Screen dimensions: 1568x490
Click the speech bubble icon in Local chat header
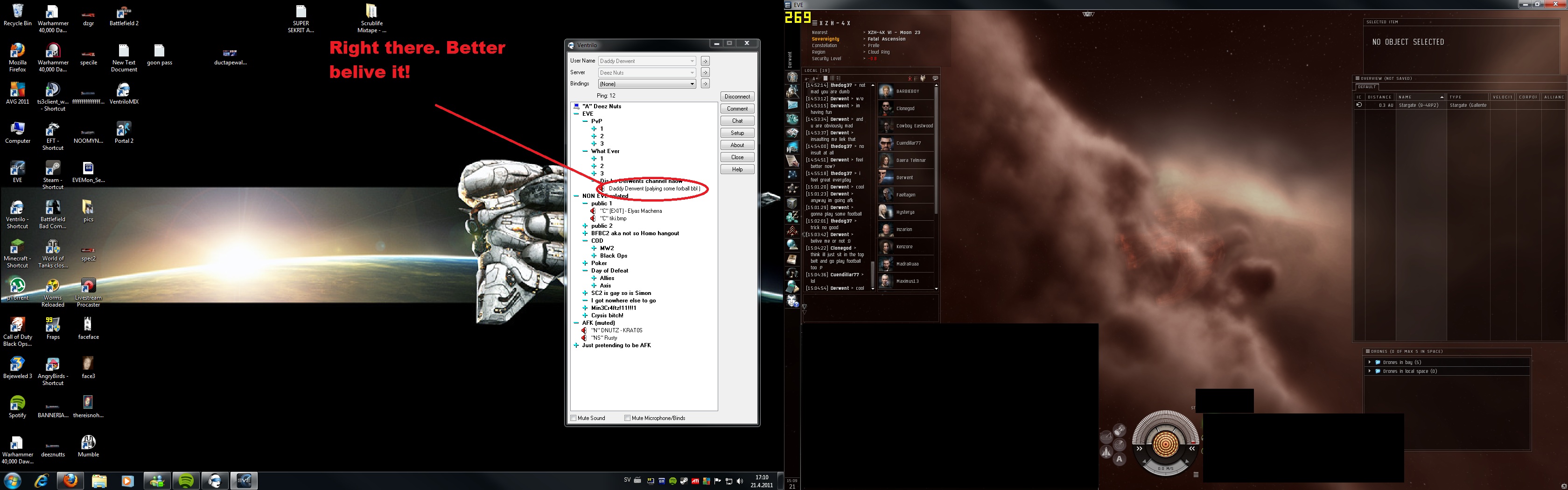coord(935,78)
